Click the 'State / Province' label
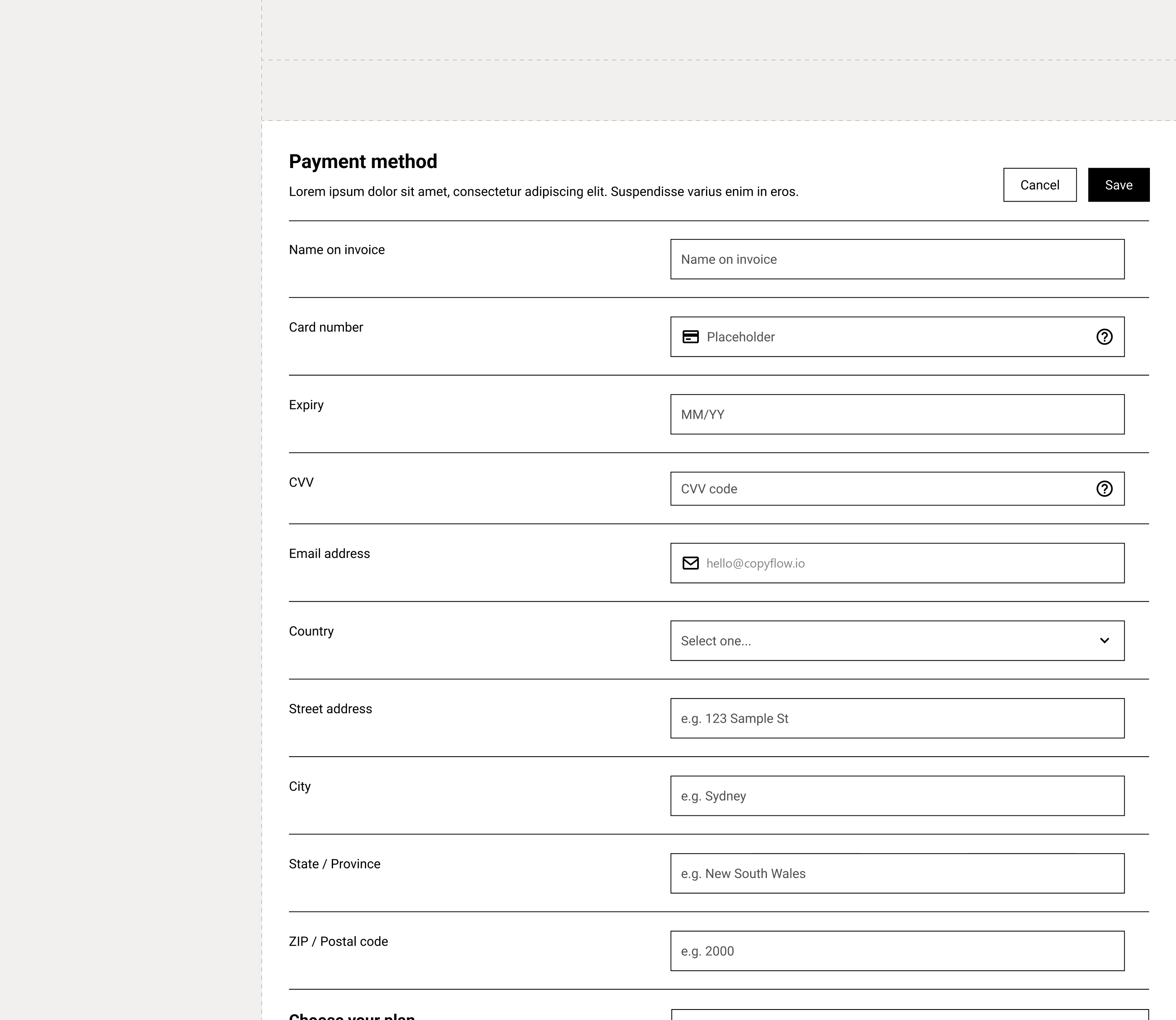Screen dimensions: 1176x1020 pos(335,864)
